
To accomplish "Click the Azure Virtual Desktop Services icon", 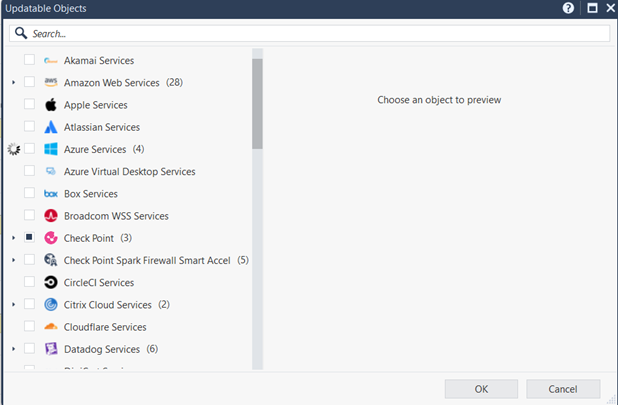I will click(x=51, y=171).
